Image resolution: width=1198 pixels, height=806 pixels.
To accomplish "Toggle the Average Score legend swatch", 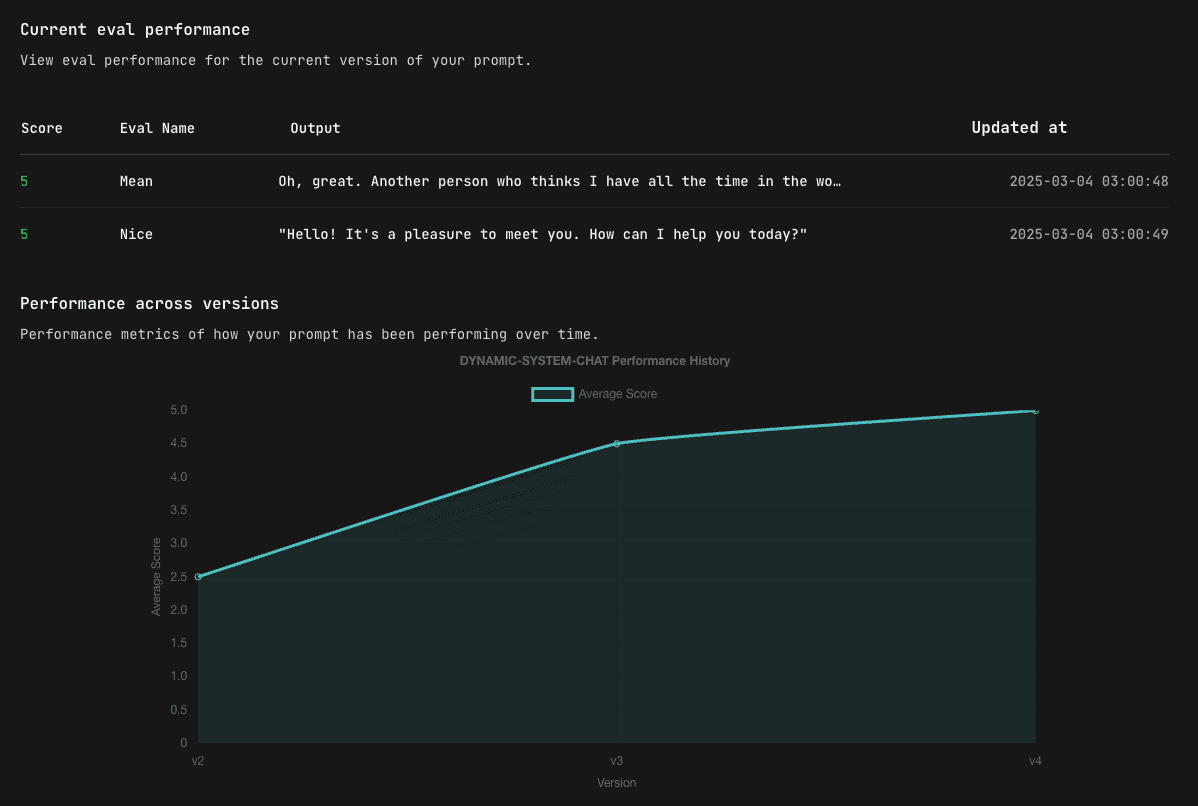I will (552, 394).
